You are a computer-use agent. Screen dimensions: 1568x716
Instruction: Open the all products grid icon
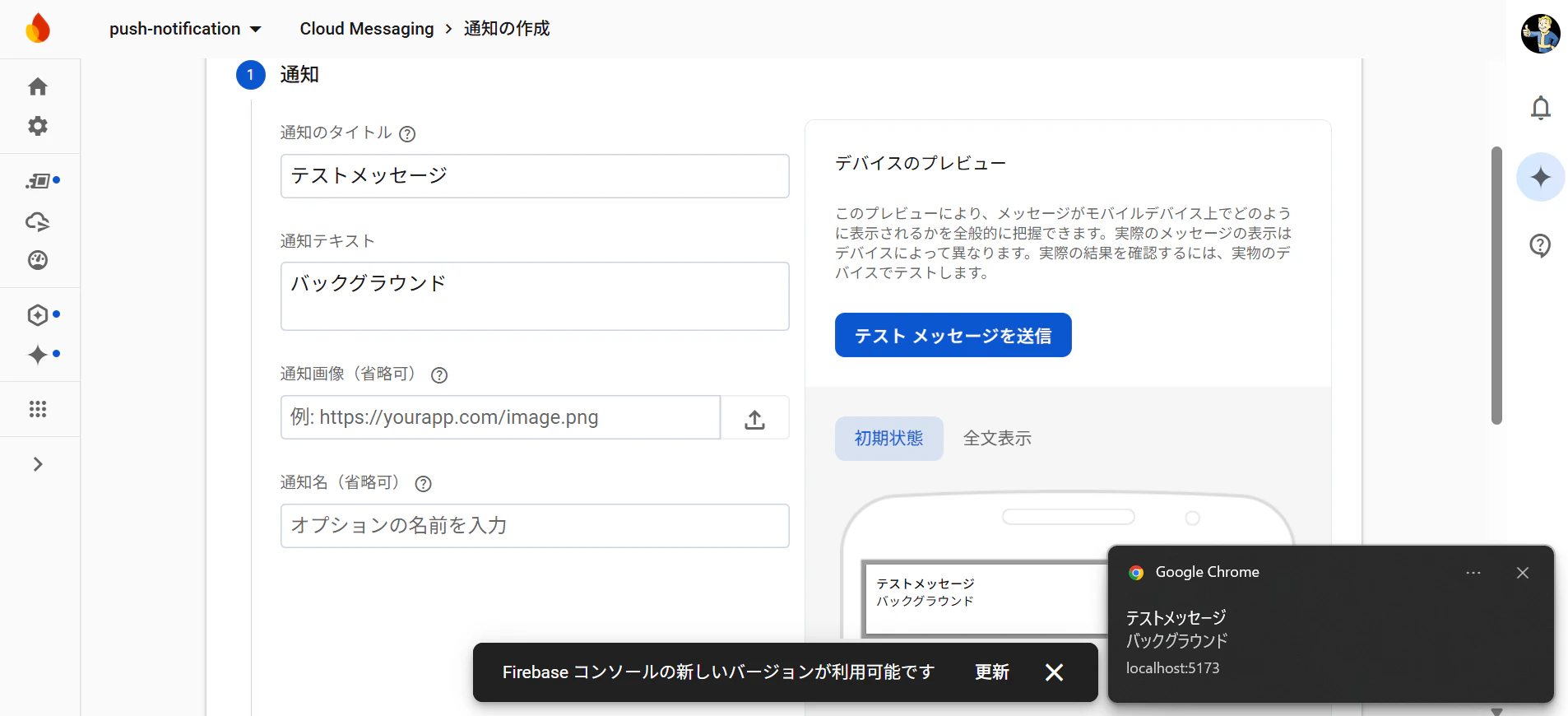click(x=38, y=409)
